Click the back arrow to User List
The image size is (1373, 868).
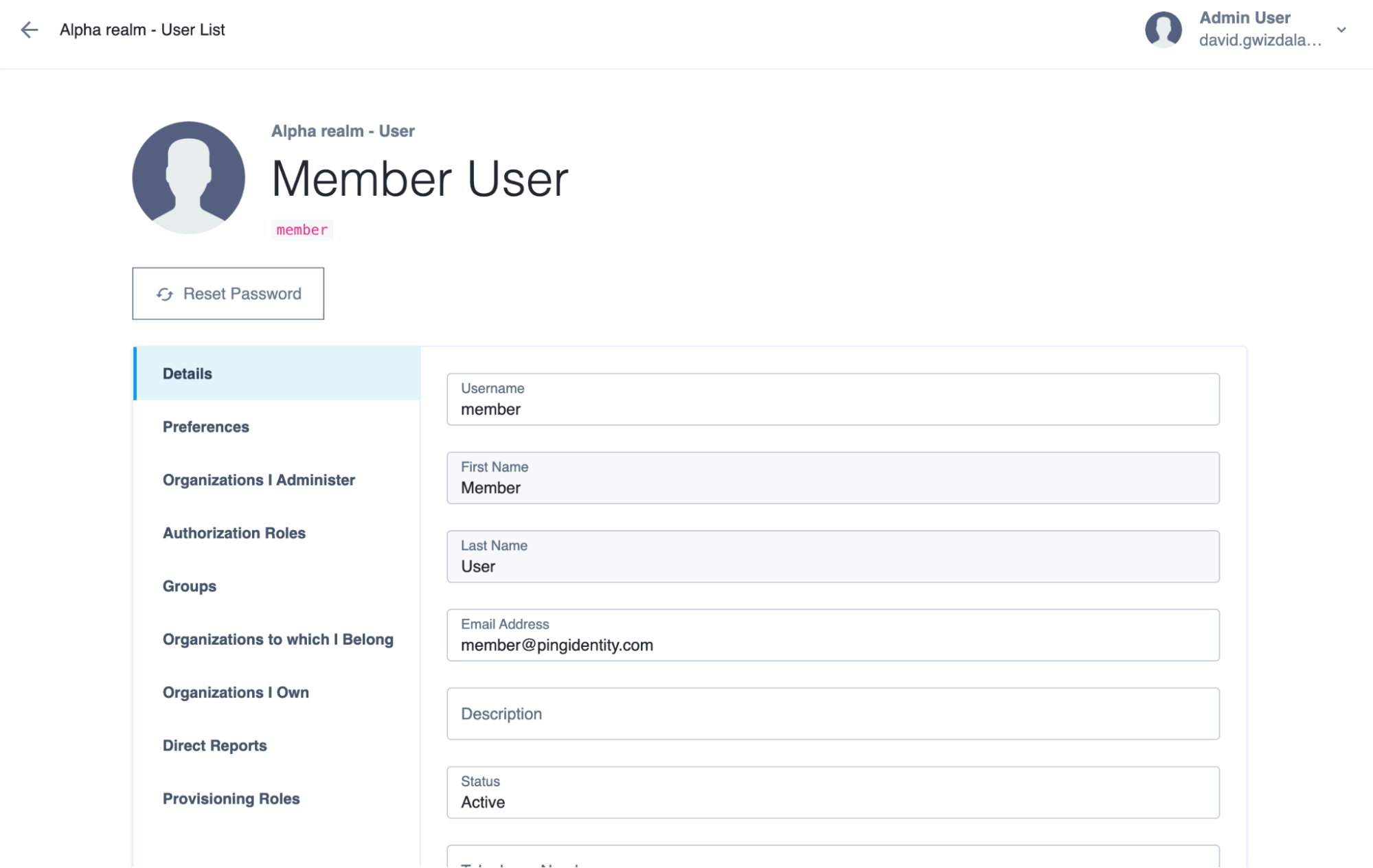pyautogui.click(x=28, y=29)
